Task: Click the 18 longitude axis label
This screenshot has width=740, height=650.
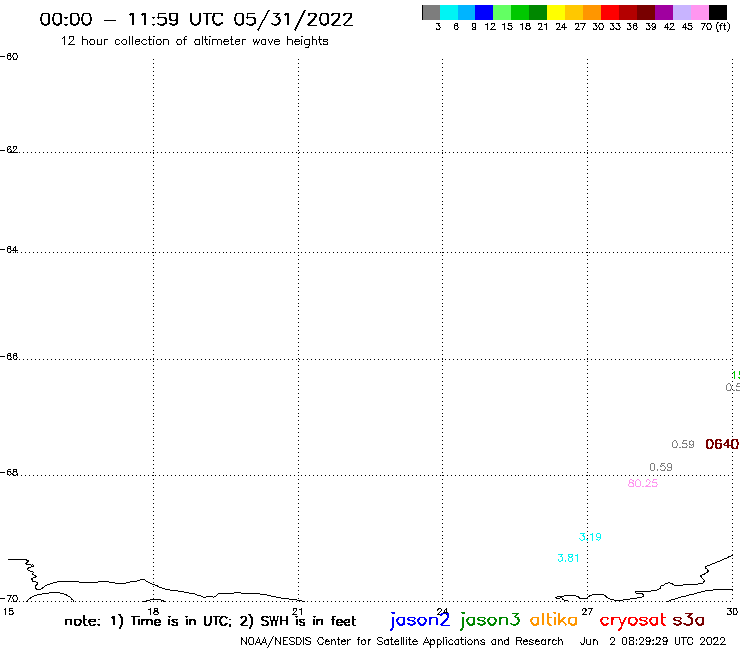Action: click(x=153, y=612)
